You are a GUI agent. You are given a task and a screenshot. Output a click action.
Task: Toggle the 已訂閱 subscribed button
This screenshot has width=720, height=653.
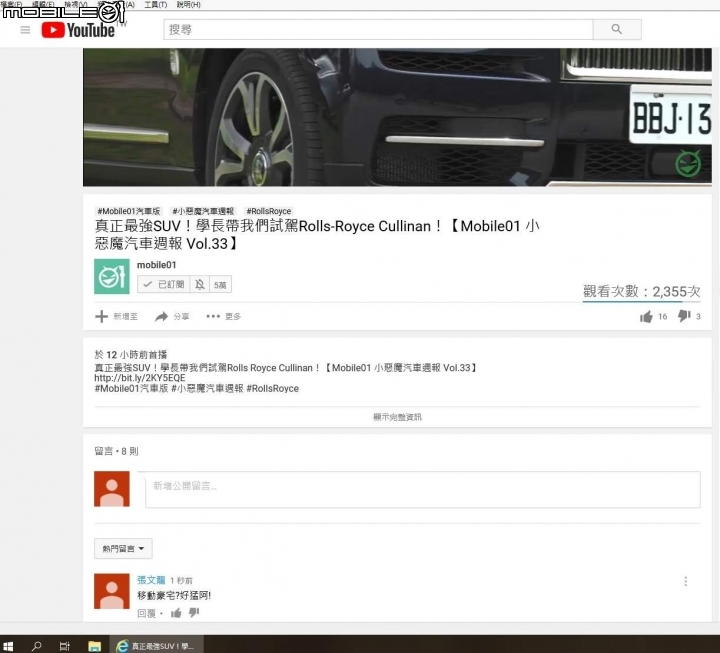[163, 285]
